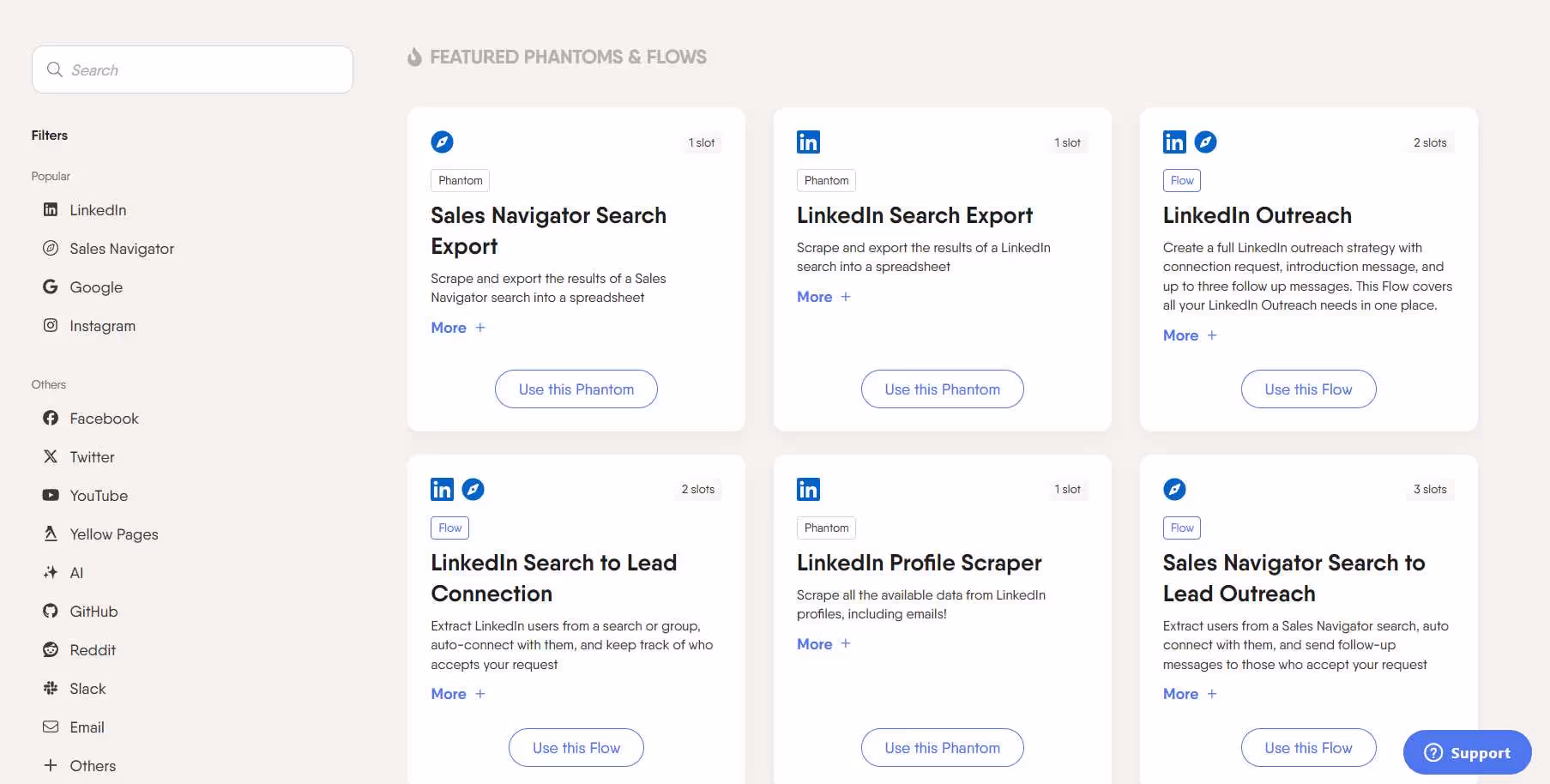Click the Instagram icon in filters
Screen dimensions: 1550x784
tap(51, 325)
